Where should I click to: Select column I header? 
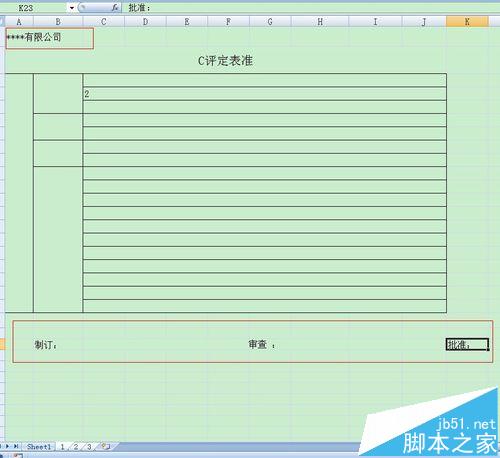coord(375,22)
